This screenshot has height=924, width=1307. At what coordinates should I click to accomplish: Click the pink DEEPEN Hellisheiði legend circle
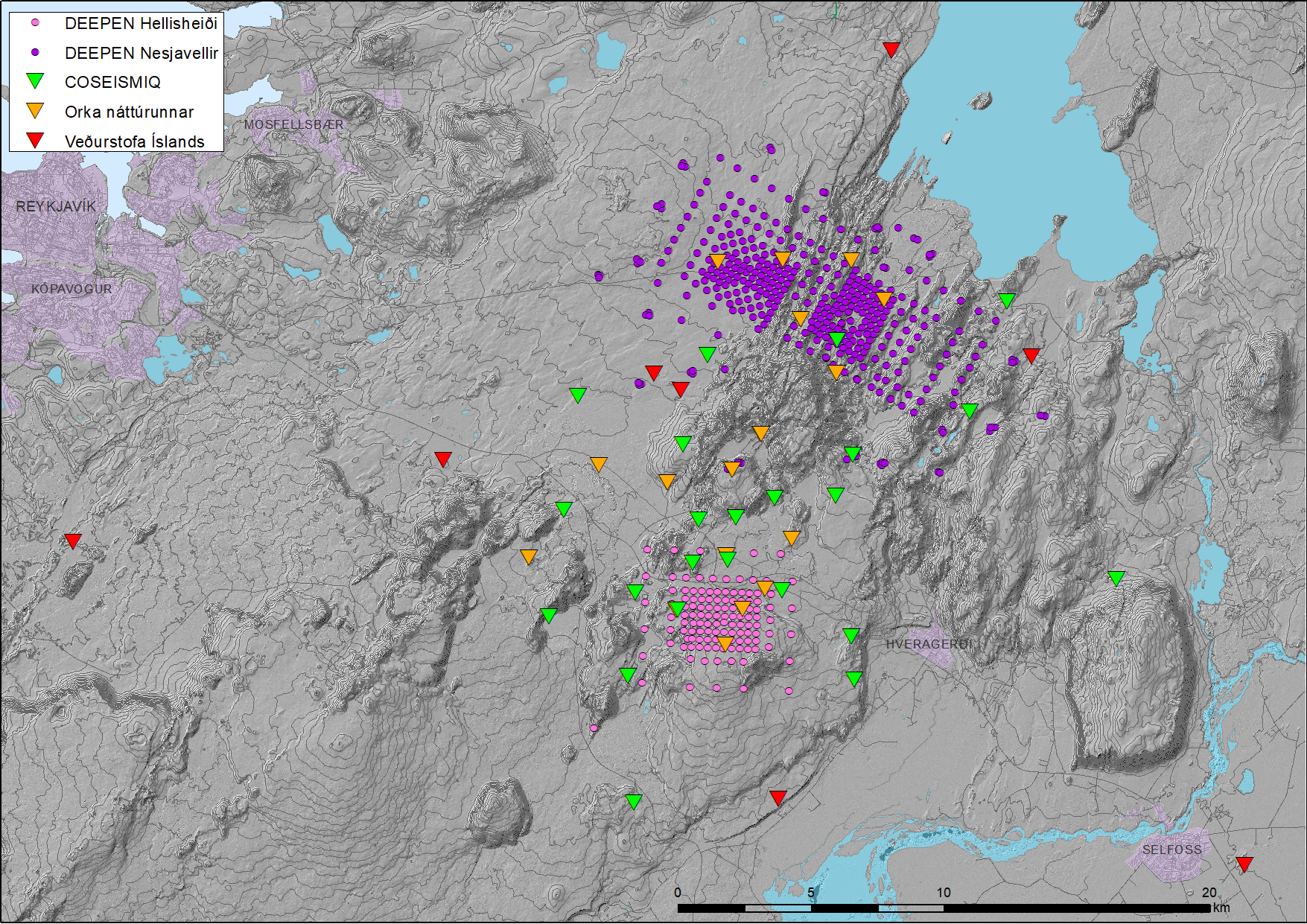pos(35,23)
